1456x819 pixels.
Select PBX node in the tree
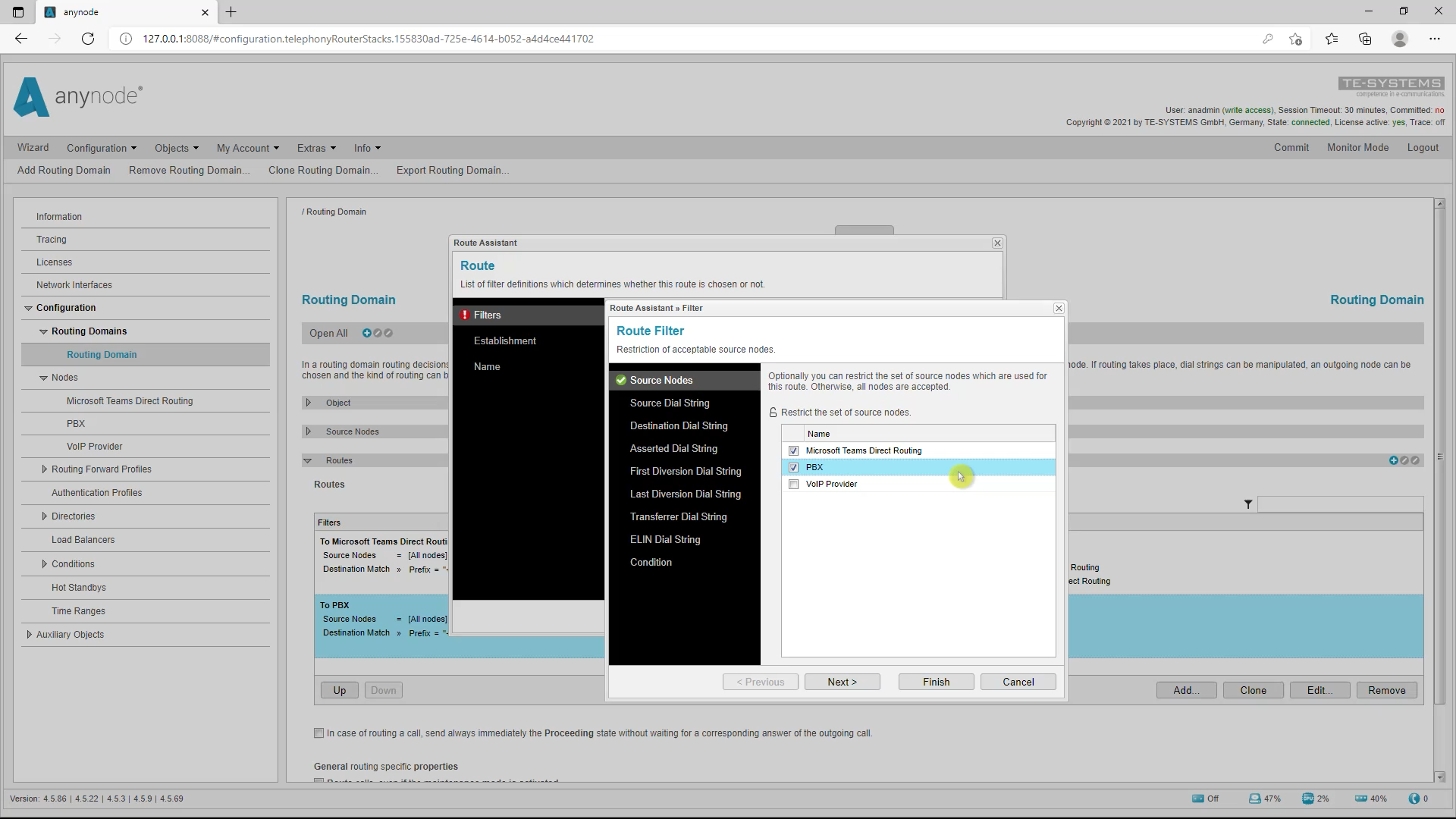click(76, 424)
